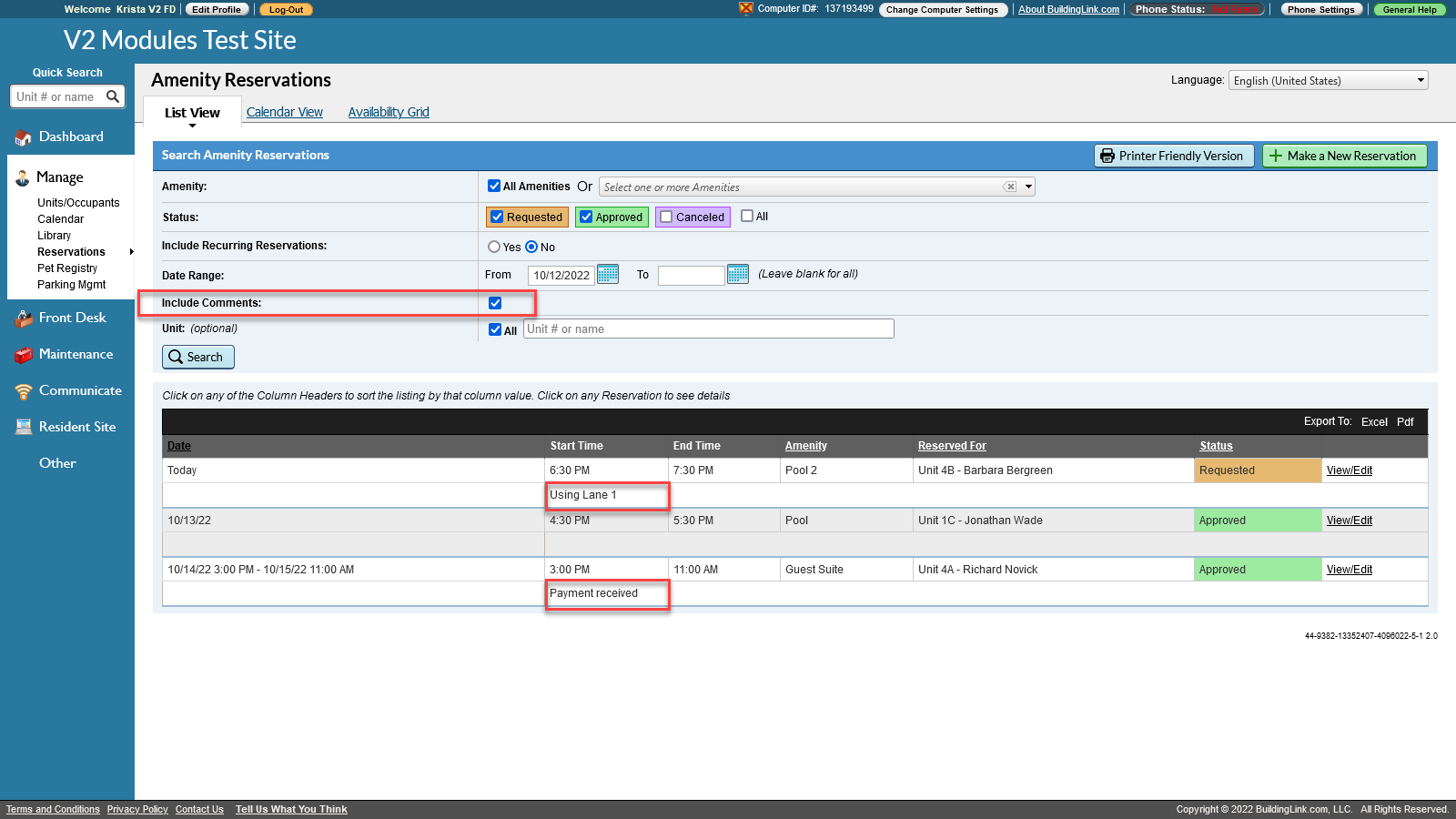Open Maintenance via its toolbox icon
The image size is (1456, 819).
coord(23,354)
